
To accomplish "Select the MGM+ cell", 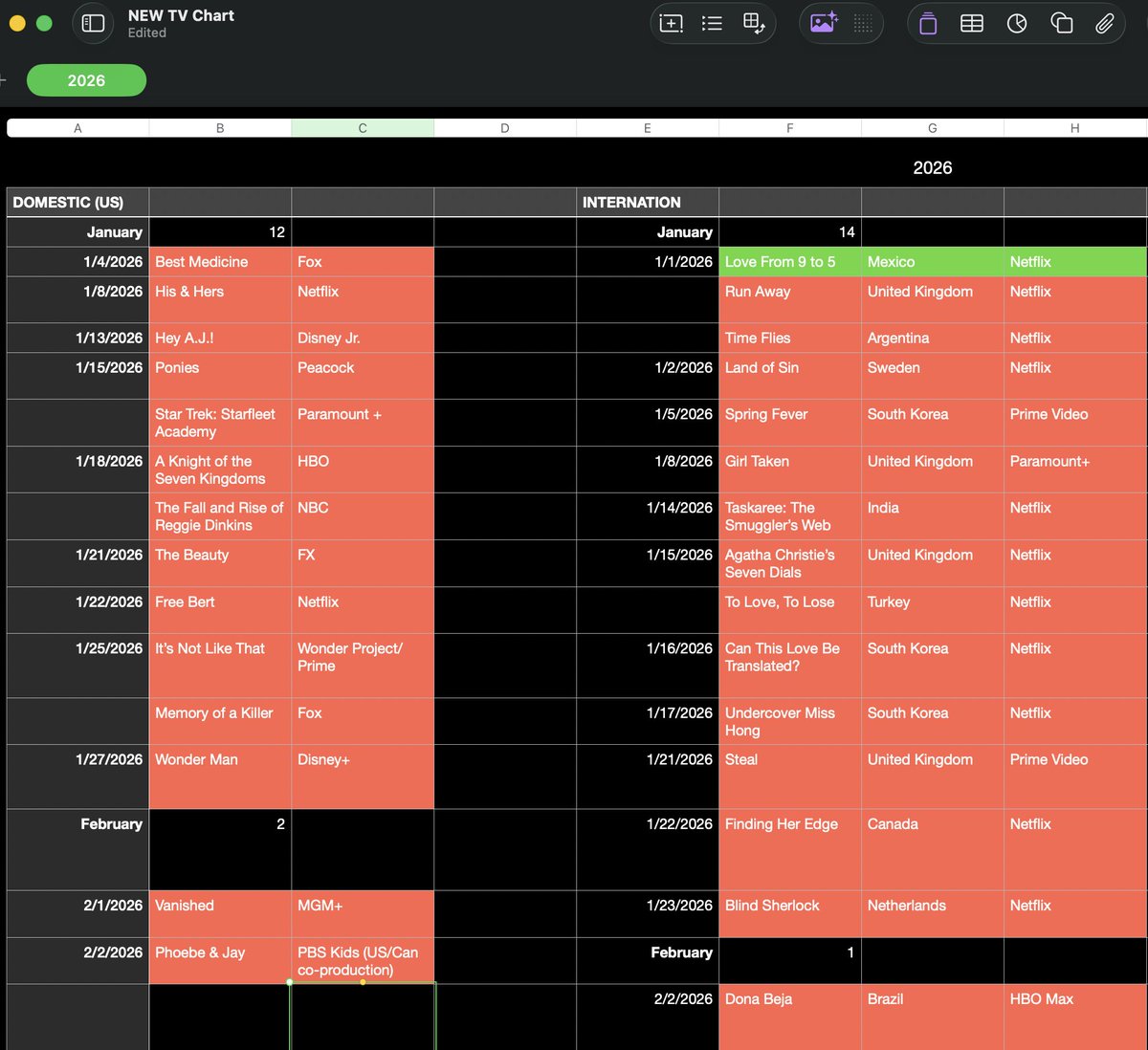I will (x=363, y=913).
